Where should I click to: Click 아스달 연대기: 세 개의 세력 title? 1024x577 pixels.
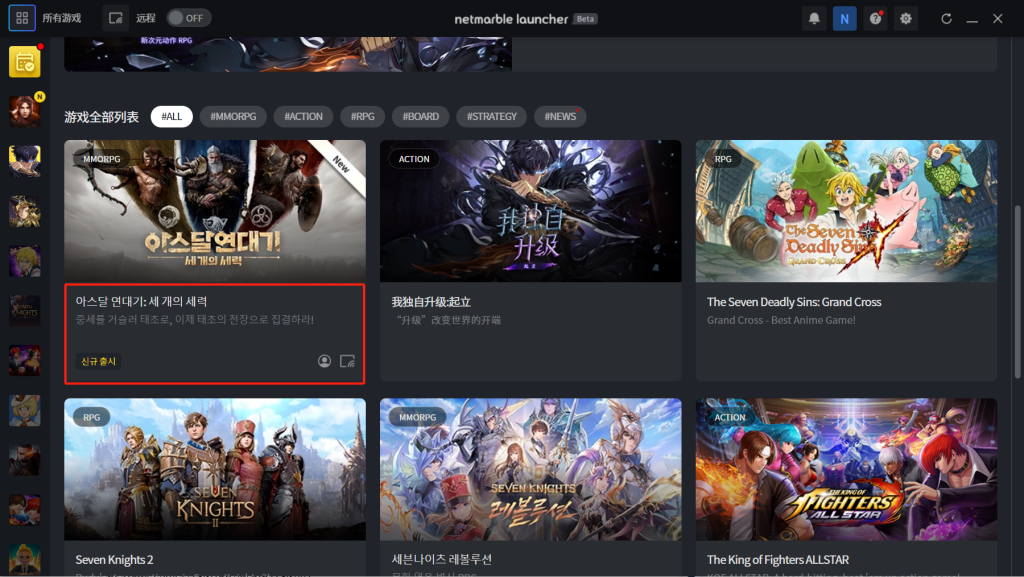tap(141, 302)
